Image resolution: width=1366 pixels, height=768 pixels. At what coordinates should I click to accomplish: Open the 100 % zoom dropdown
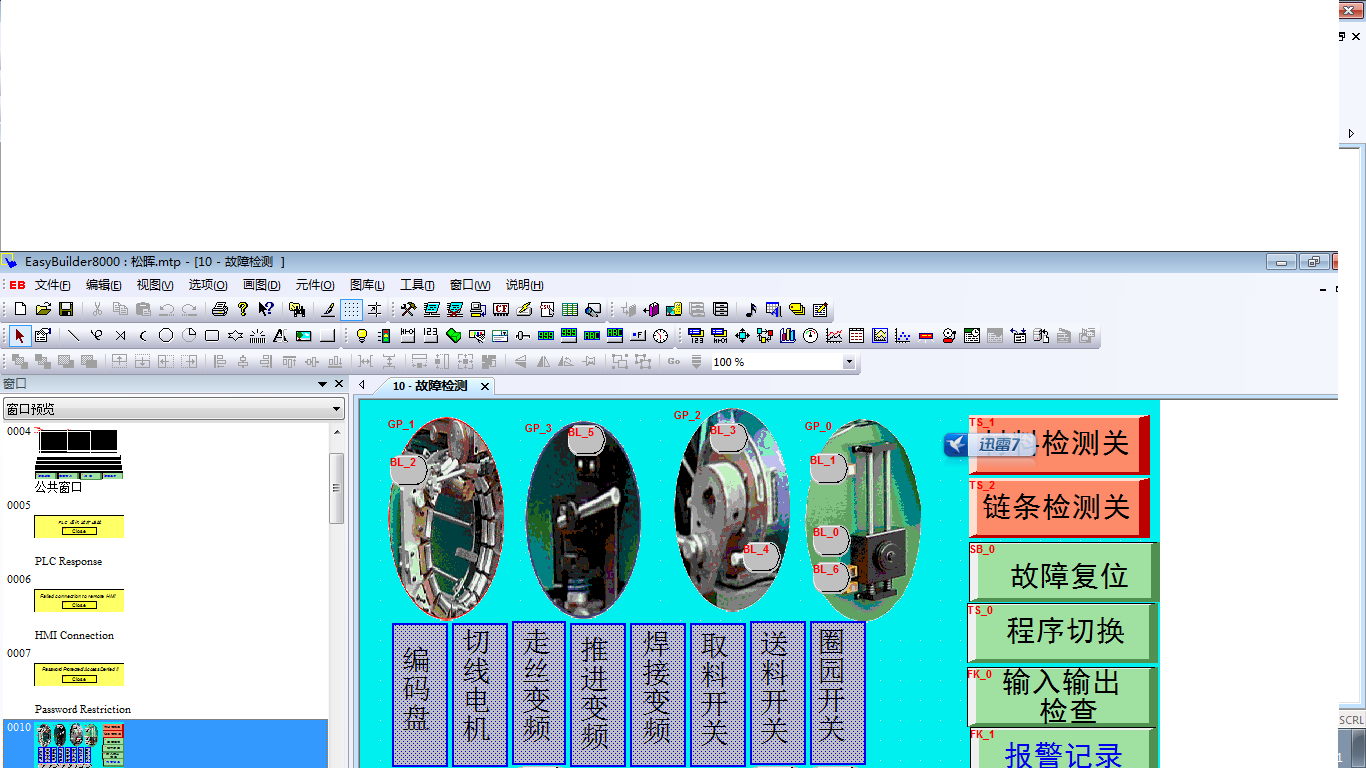coord(849,362)
